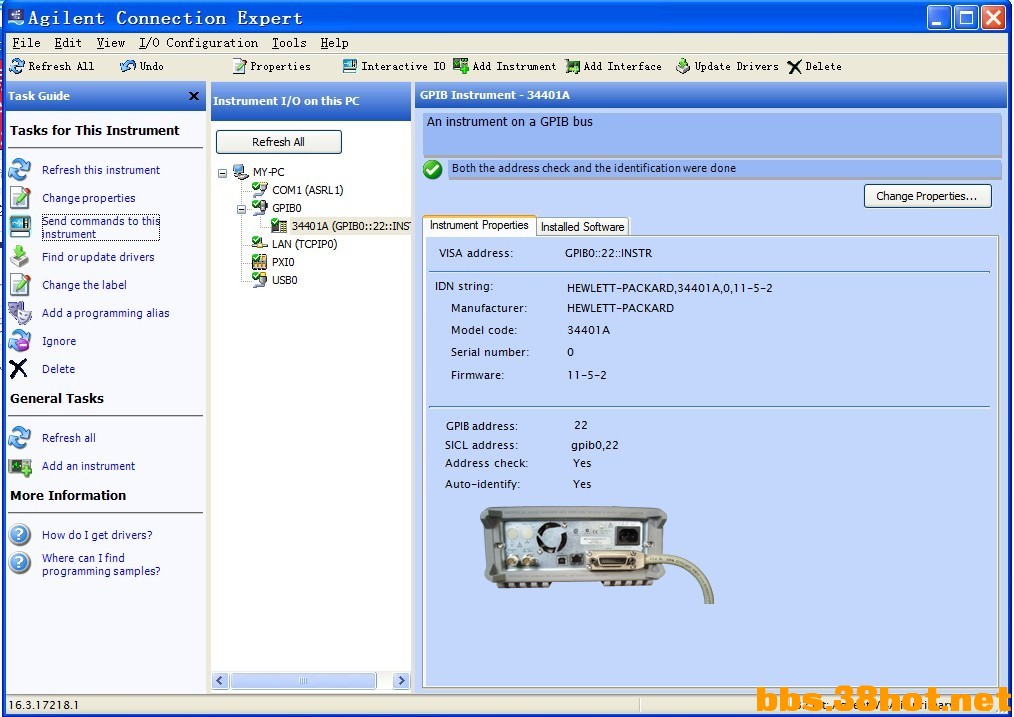Select the PXI0 interface icon

tap(259, 262)
